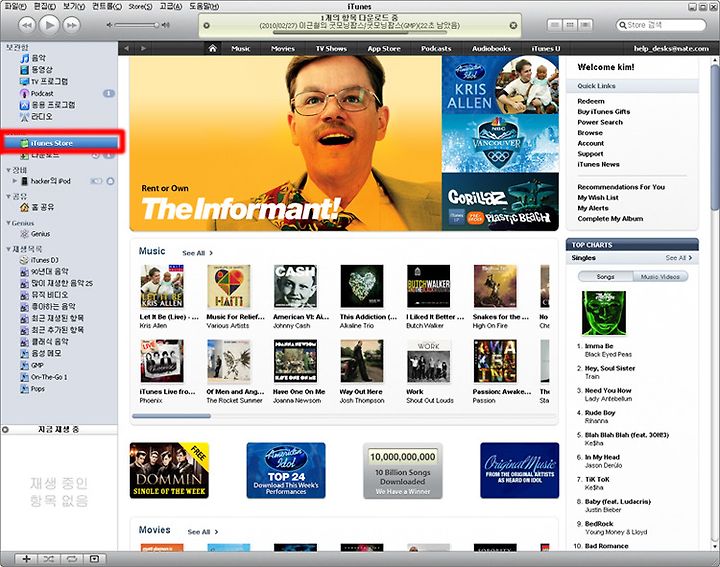Collapse the 공유 shared section
The image size is (720, 567).
[8, 196]
